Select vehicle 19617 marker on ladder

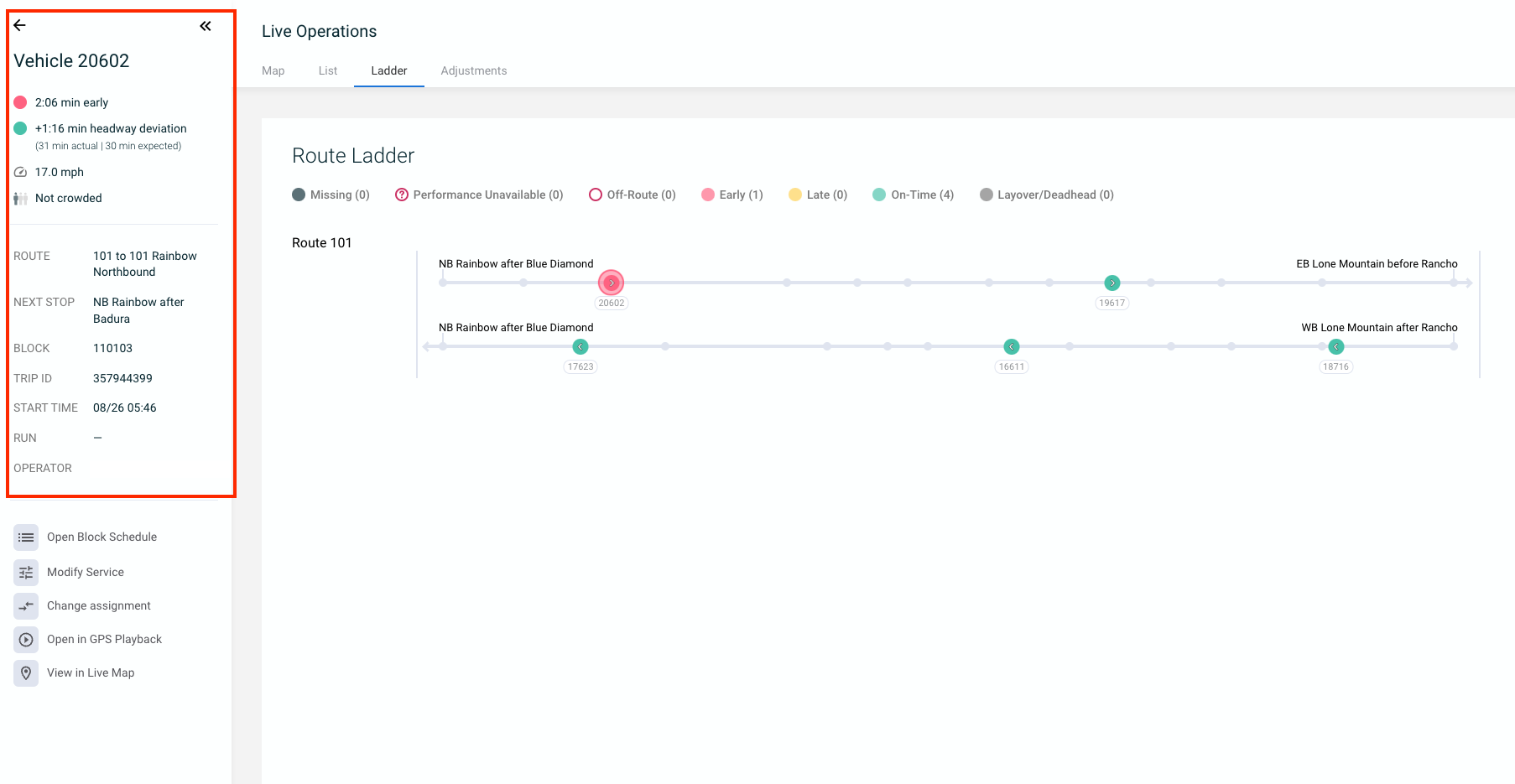tap(1112, 283)
